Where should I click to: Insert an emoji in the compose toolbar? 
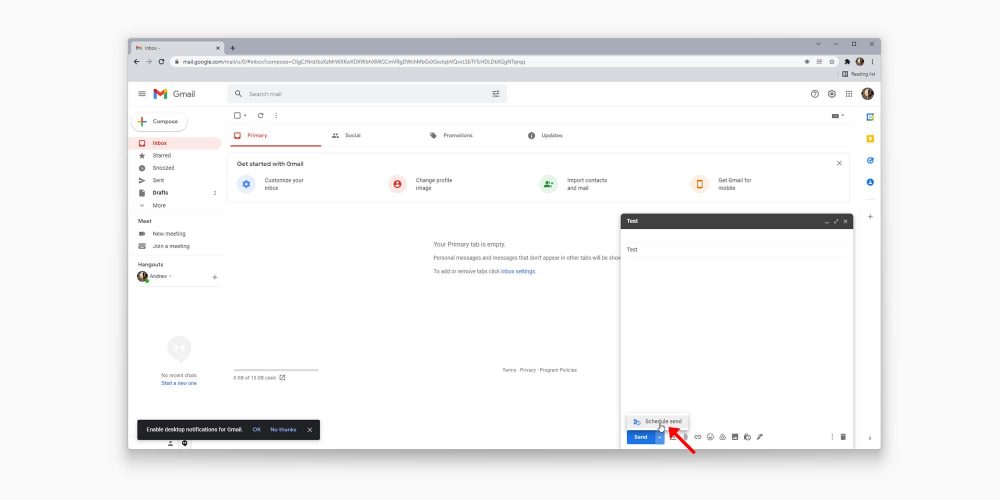710,437
